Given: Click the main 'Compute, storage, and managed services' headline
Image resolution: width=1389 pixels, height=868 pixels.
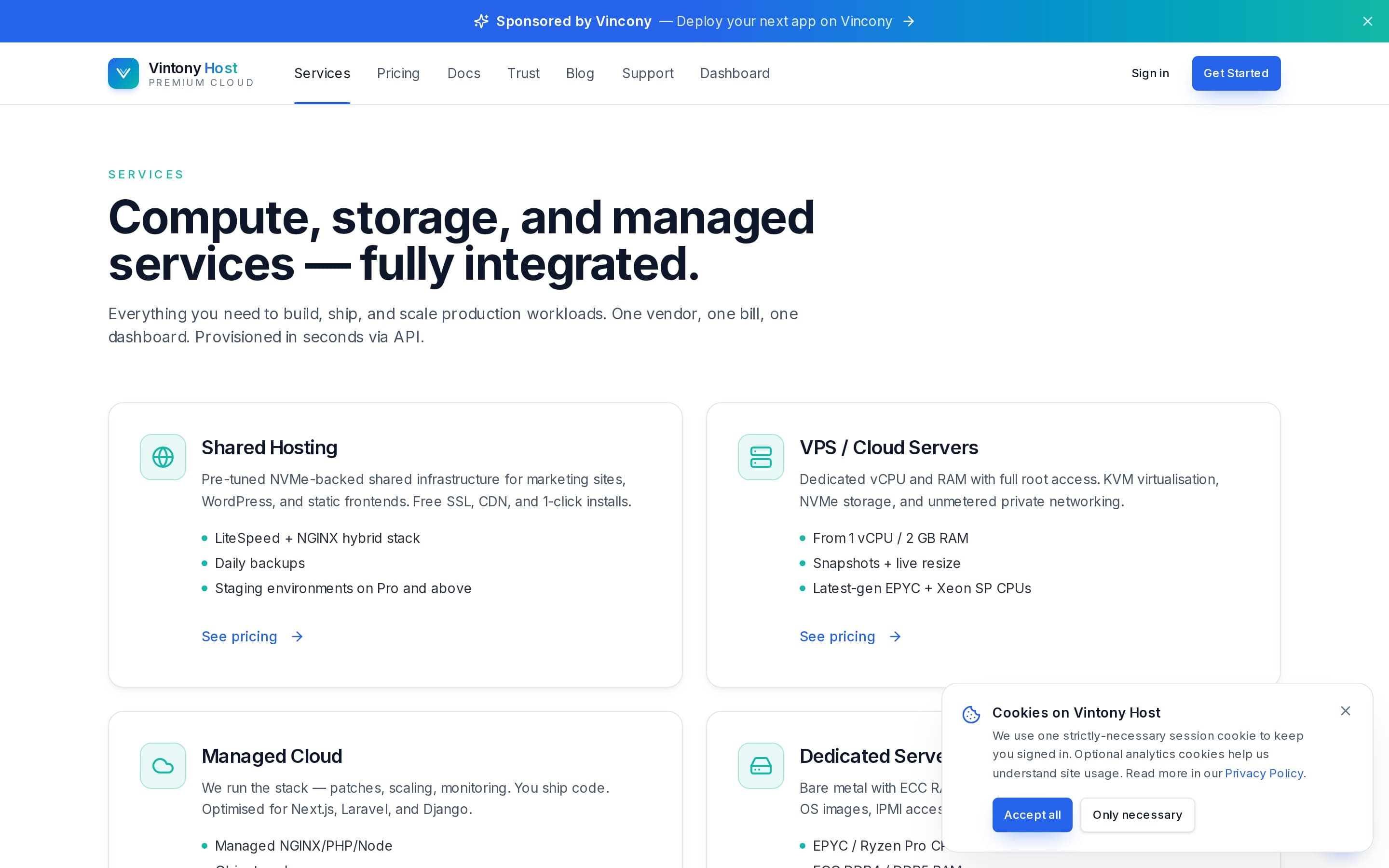Looking at the screenshot, I should [462, 241].
